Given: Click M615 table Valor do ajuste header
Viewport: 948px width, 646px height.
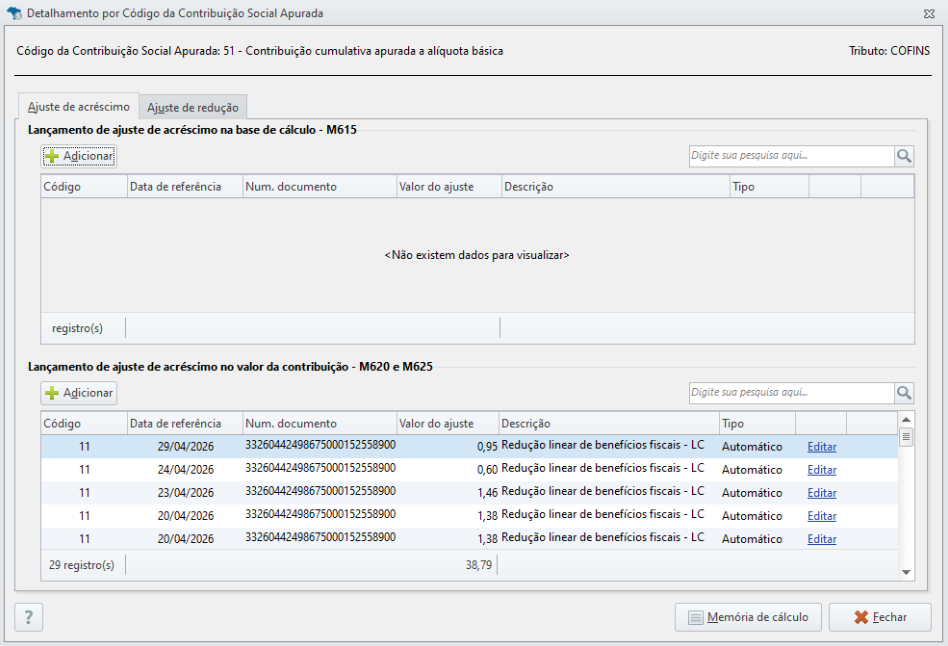Looking at the screenshot, I should click(x=449, y=186).
